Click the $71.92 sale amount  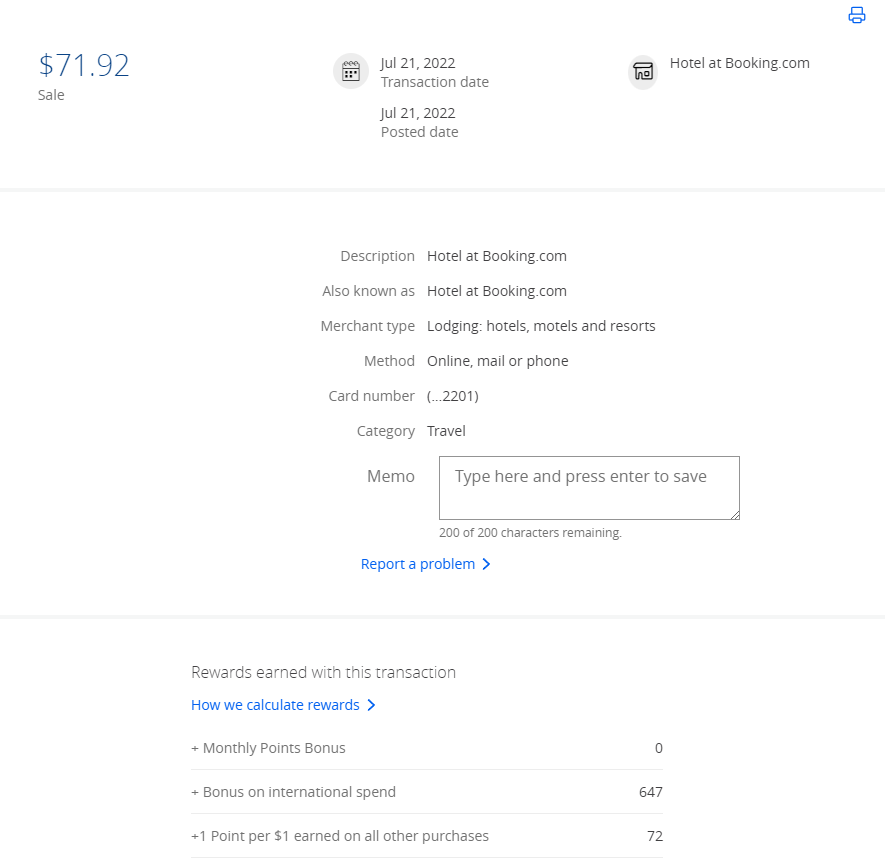click(84, 65)
